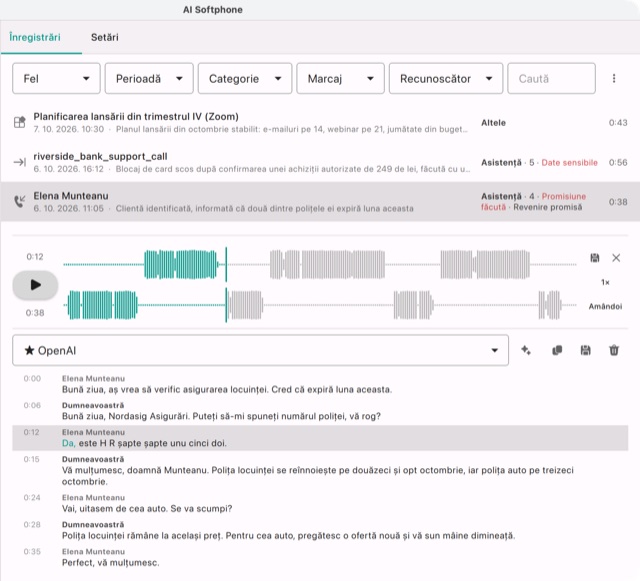Select the Elena Munteanu recording row
640x581 pixels.
[x=320, y=202]
